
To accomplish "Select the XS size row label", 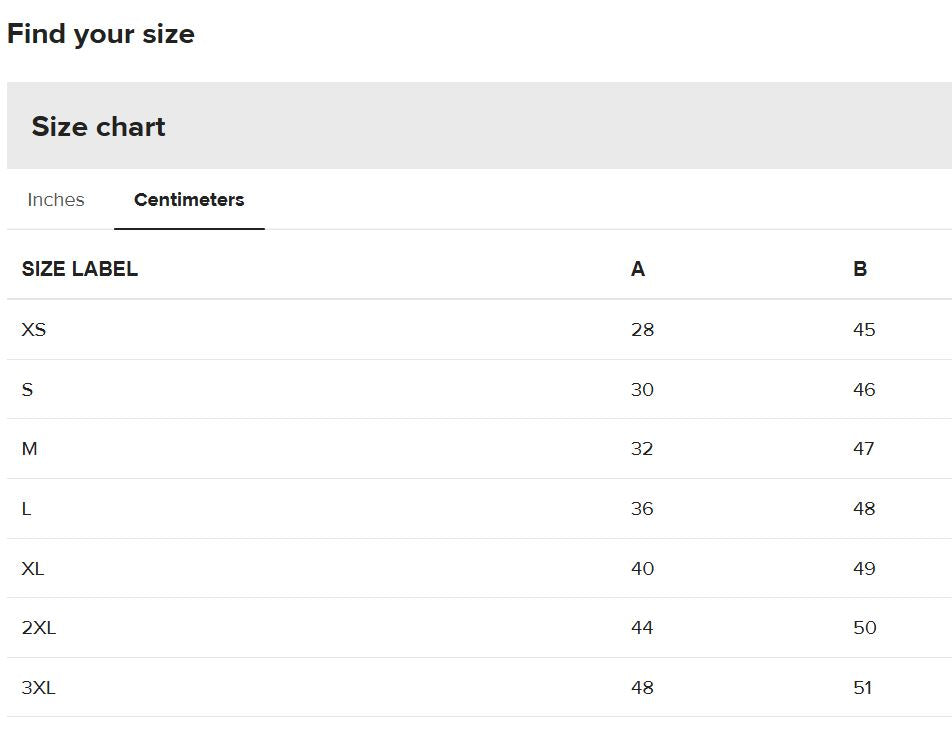I will 33,330.
